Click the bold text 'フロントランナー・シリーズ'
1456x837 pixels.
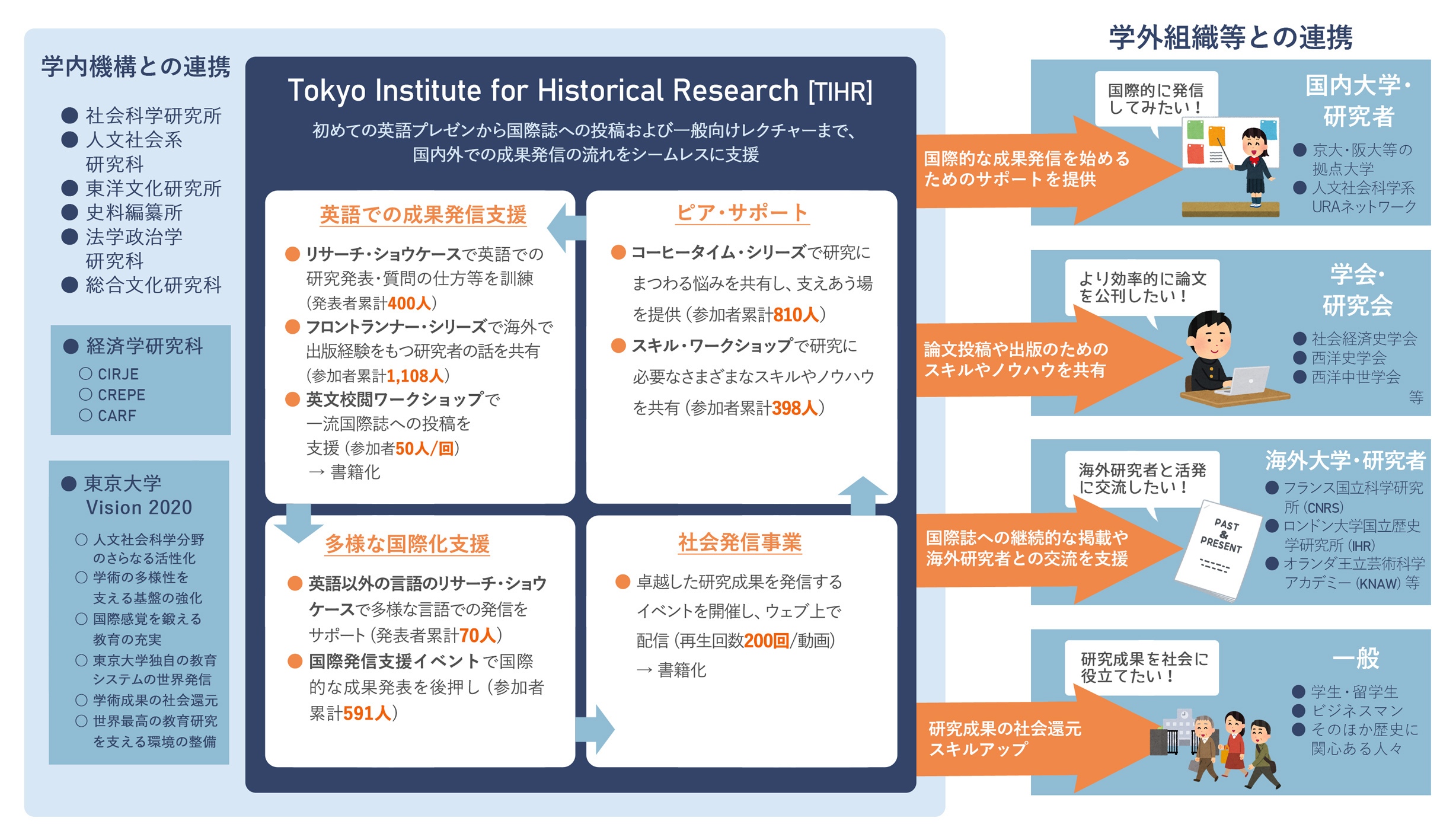click(397, 327)
